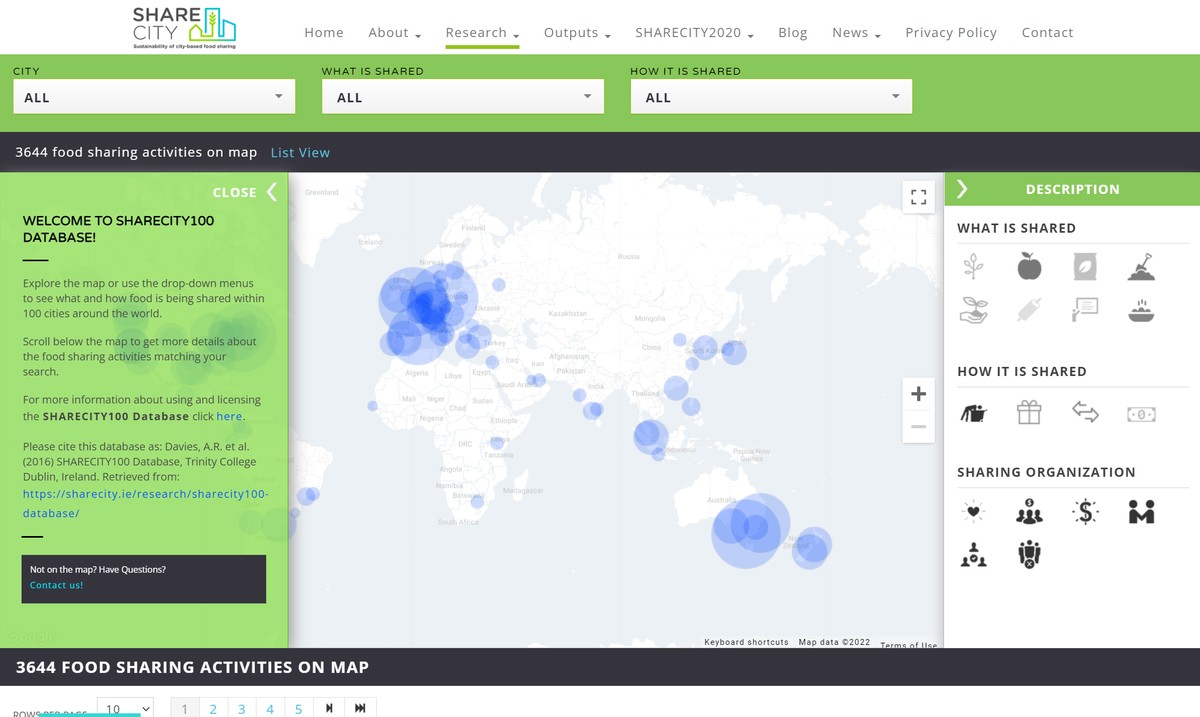Open the SHARECITY2020 menu
This screenshot has height=717, width=1200.
coord(694,33)
